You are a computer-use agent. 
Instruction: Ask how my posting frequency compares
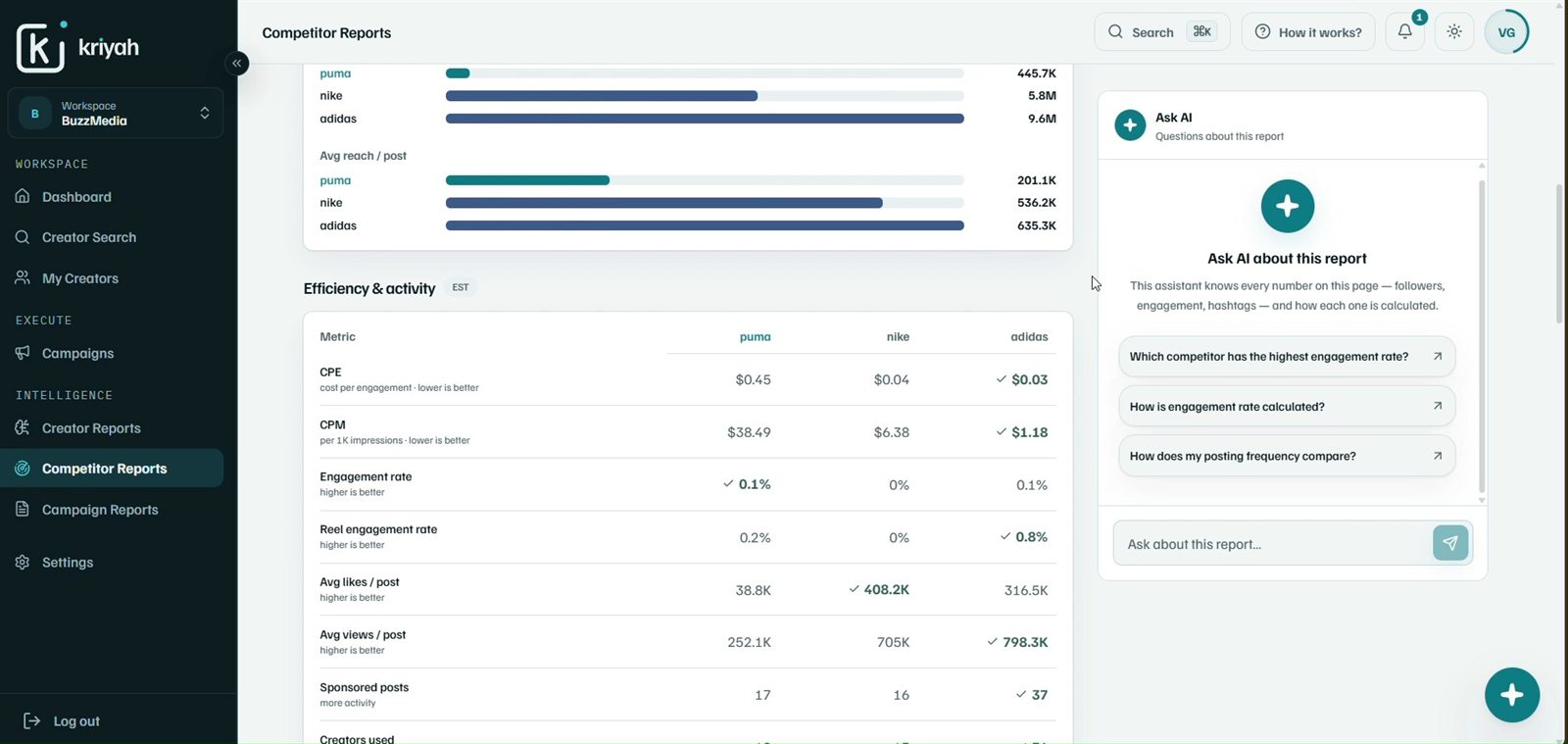(1287, 456)
